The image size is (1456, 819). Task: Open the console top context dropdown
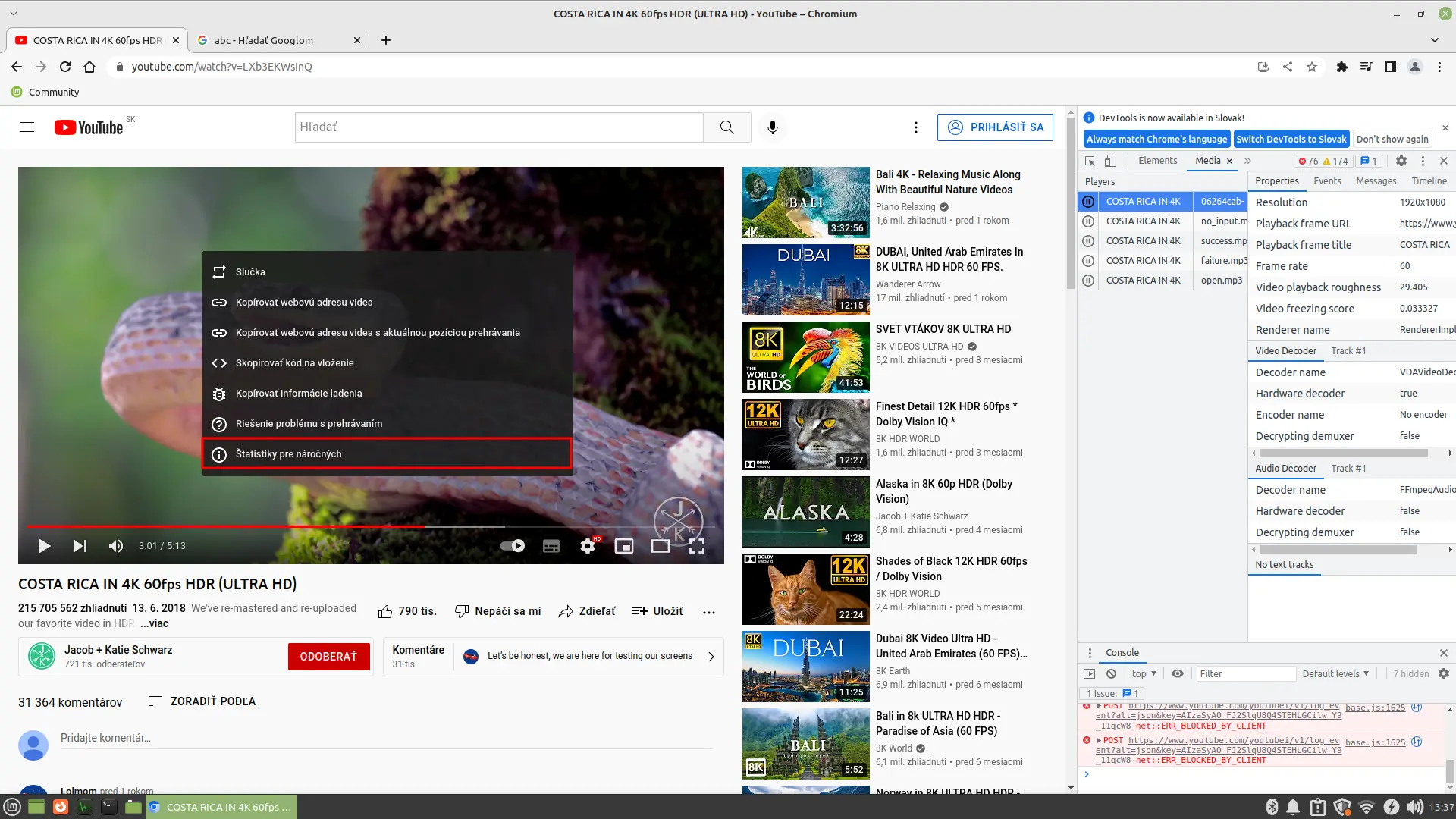pyautogui.click(x=1144, y=674)
